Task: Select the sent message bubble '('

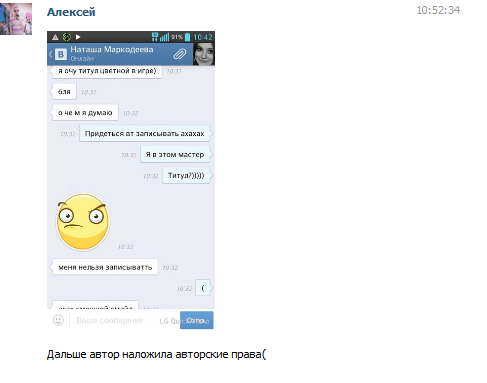Action: click(203, 288)
